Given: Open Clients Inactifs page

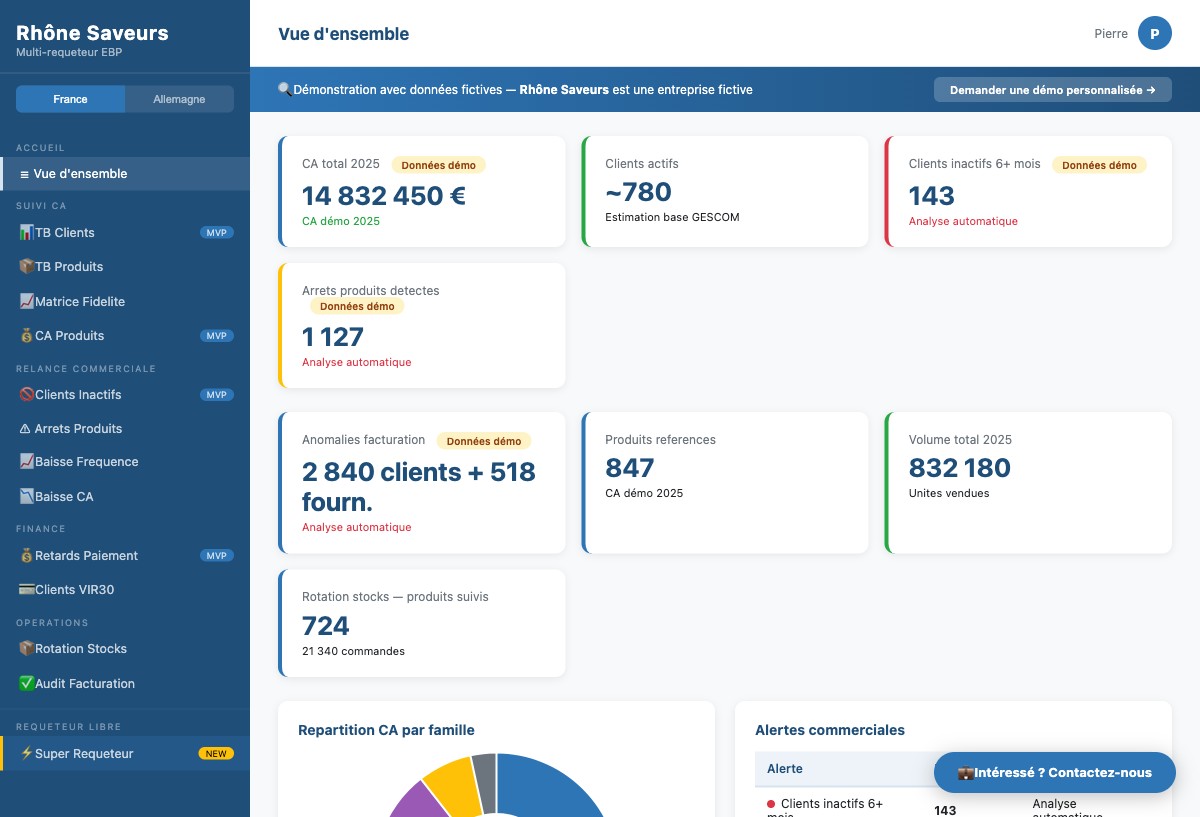Looking at the screenshot, I should coord(125,394).
